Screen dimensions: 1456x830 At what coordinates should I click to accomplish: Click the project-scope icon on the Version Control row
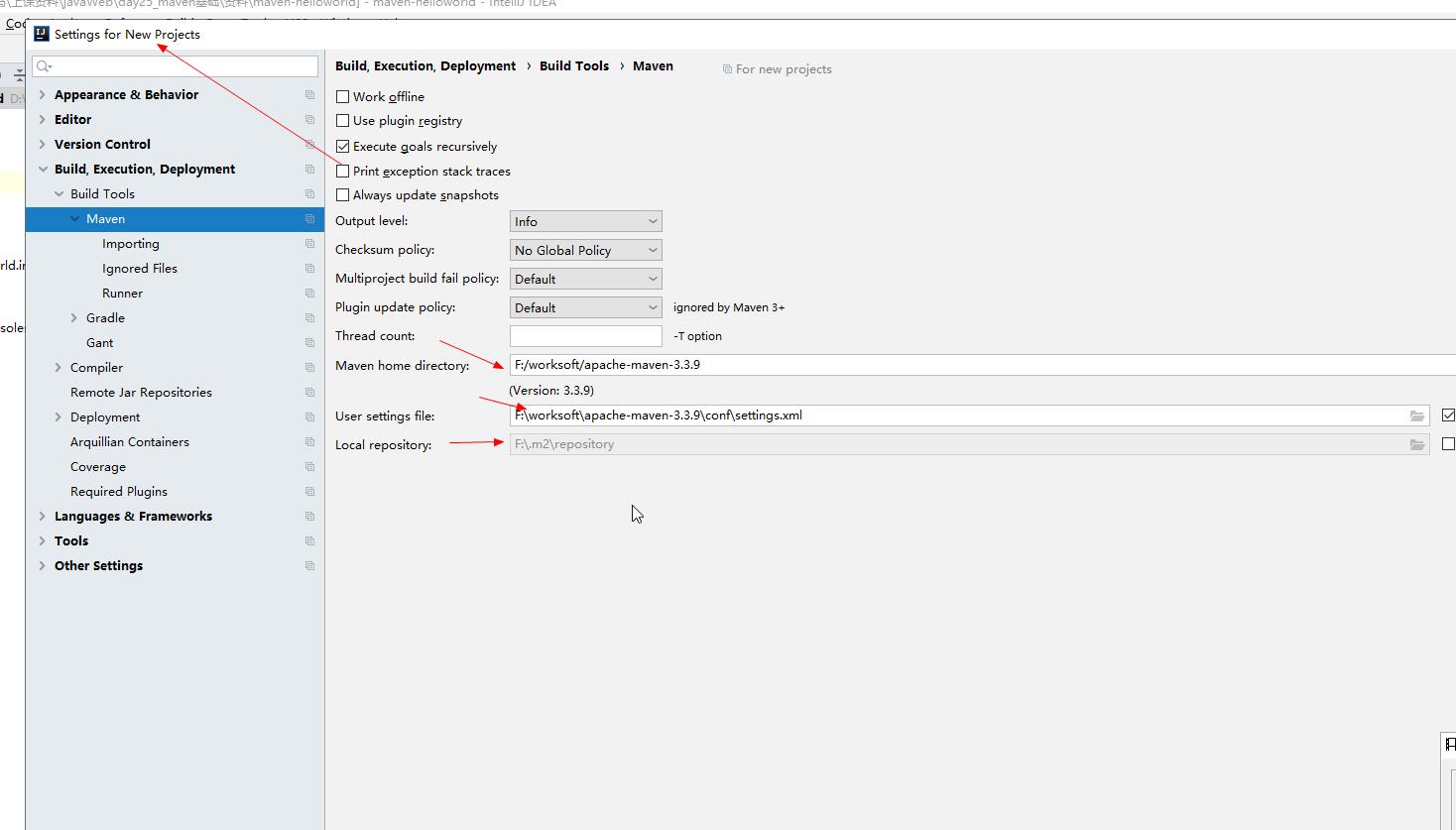(x=309, y=145)
